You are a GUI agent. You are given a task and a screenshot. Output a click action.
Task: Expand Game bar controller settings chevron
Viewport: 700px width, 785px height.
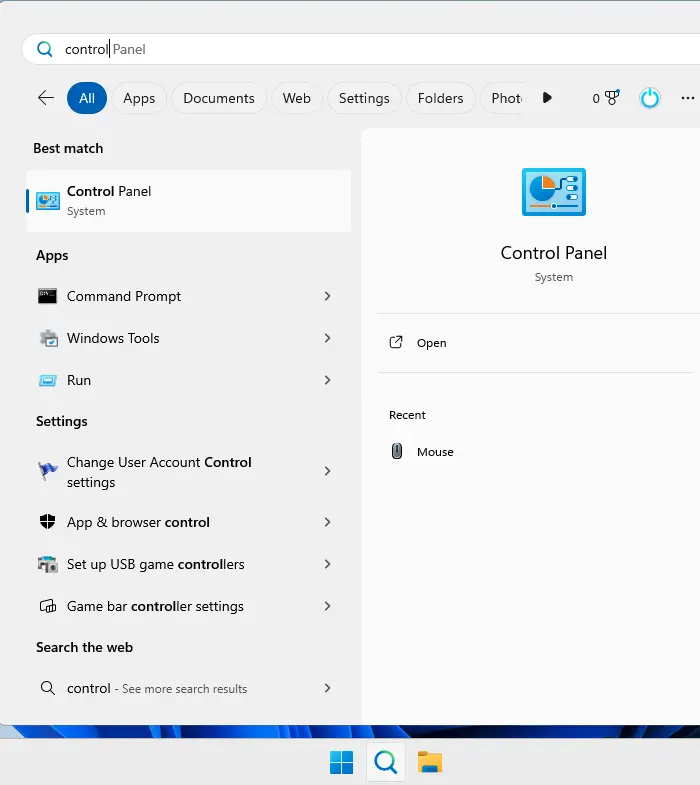point(327,606)
